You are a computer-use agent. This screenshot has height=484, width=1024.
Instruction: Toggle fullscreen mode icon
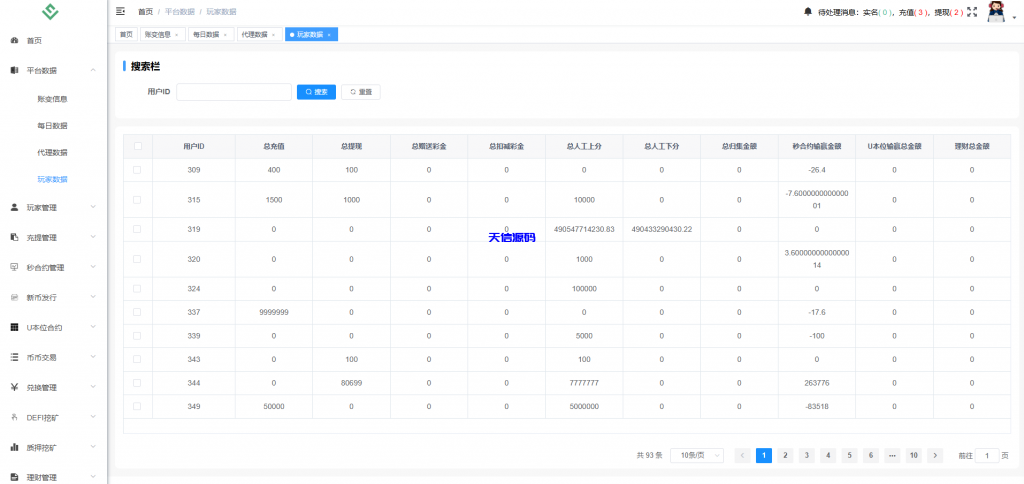pyautogui.click(x=972, y=12)
